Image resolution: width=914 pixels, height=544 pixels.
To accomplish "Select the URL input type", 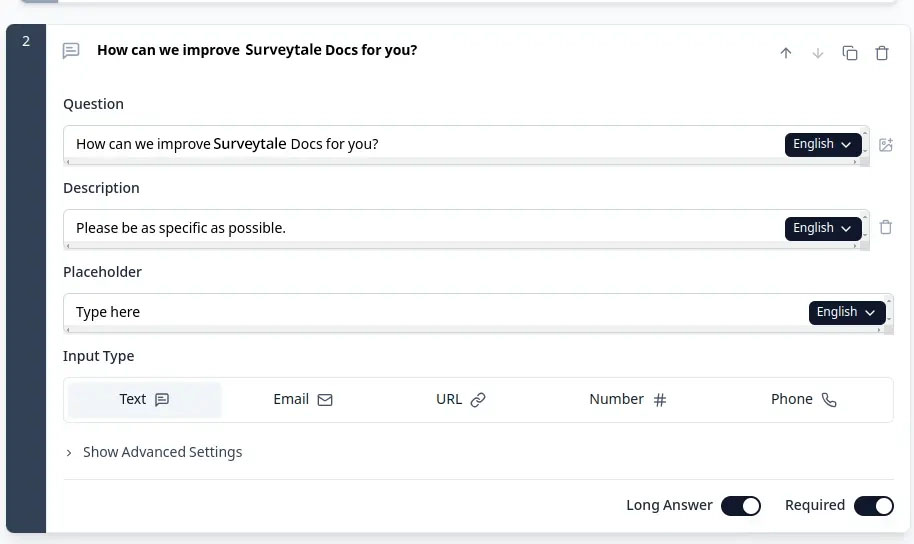I will (x=460, y=399).
